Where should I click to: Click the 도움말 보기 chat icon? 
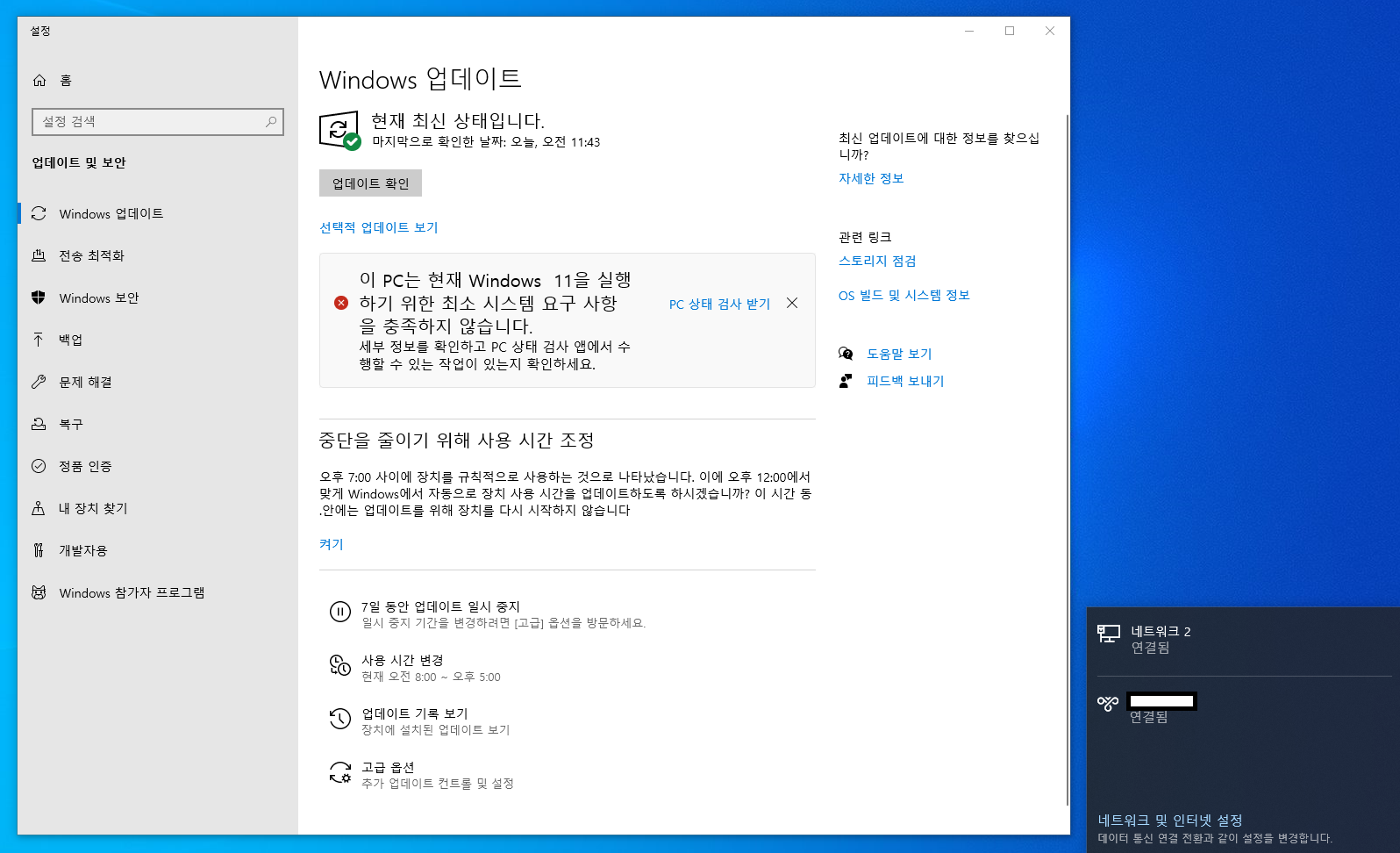(846, 354)
